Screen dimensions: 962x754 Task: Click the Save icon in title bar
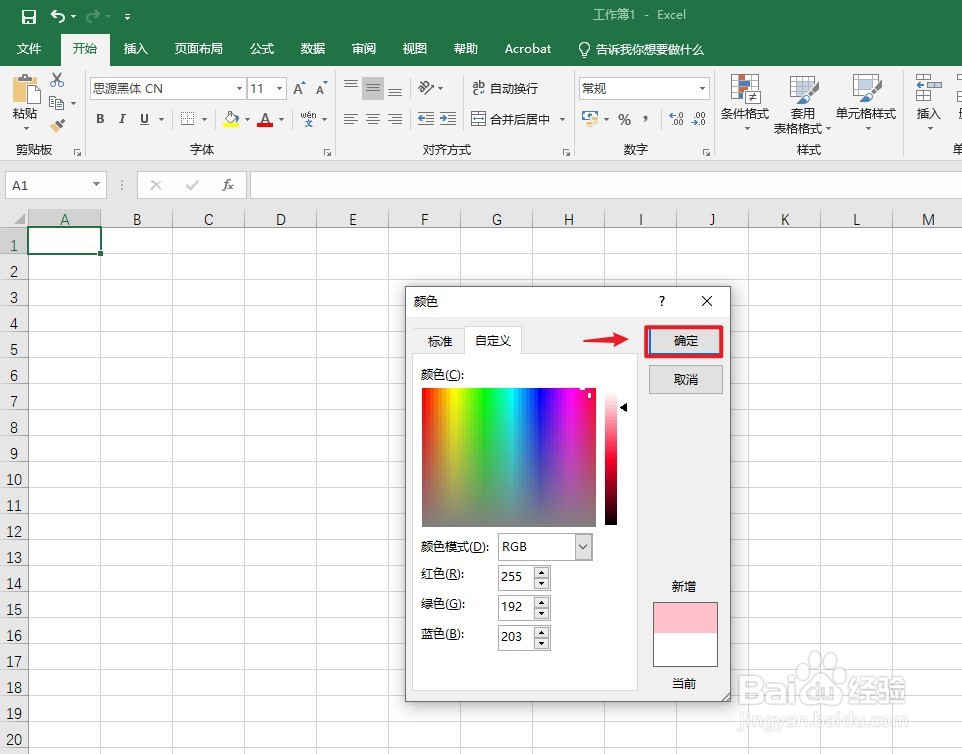(28, 17)
